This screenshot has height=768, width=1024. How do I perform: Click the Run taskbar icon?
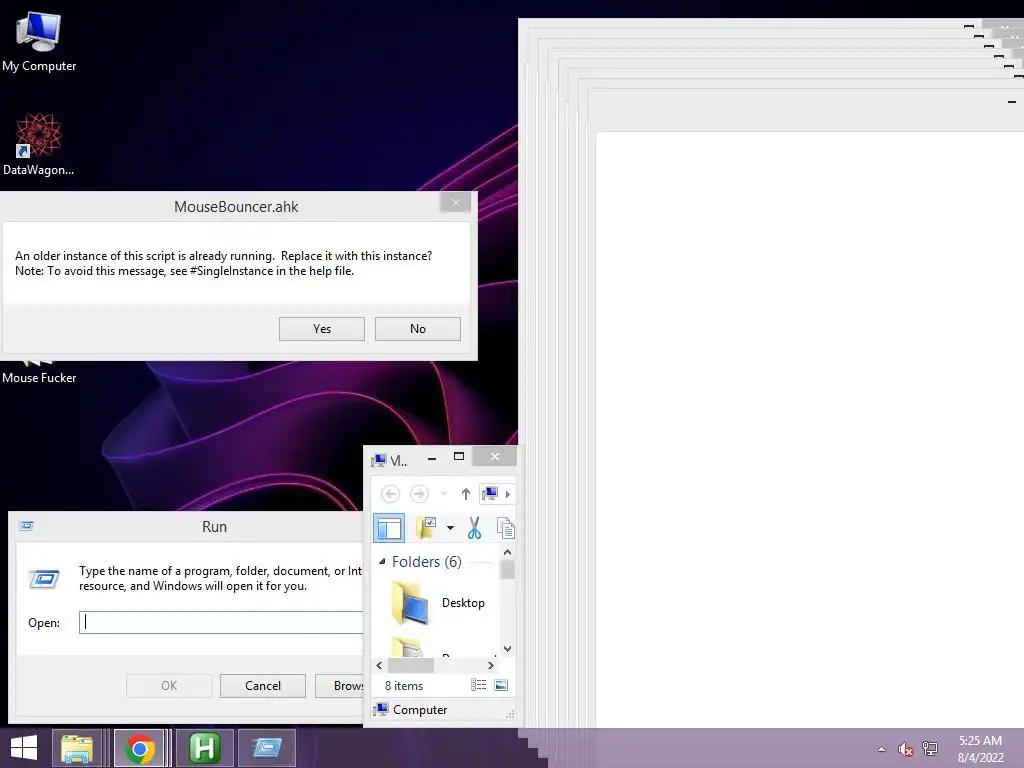point(266,748)
